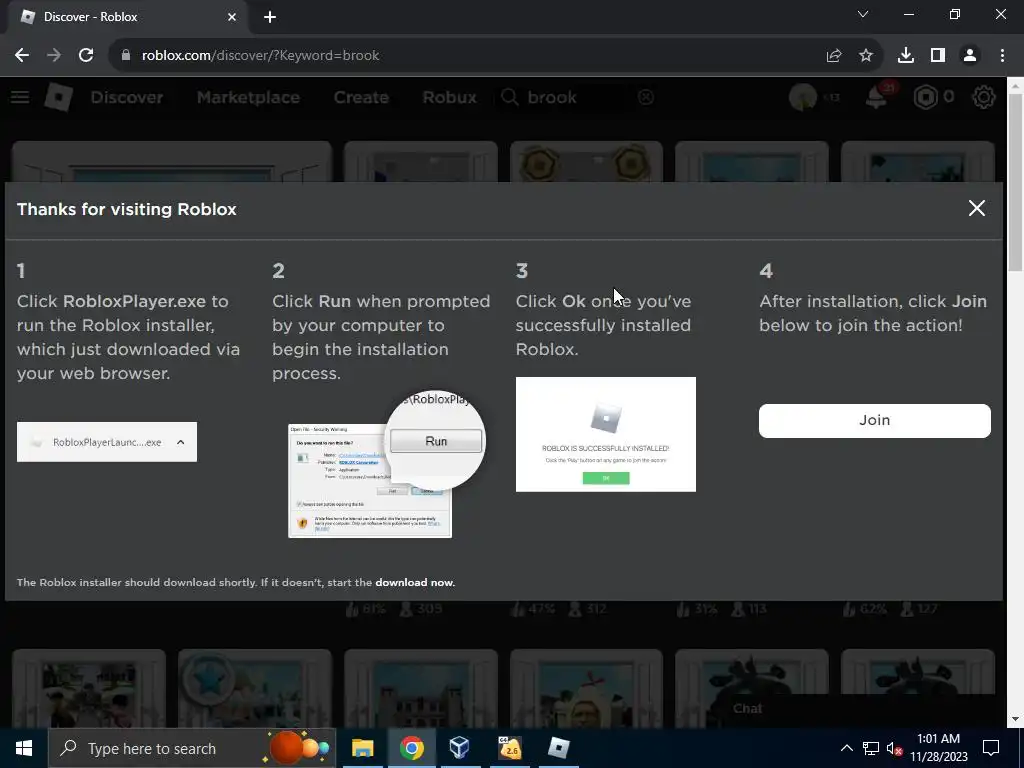Click the download now link
Viewport: 1024px width, 768px height.
pyautogui.click(x=415, y=583)
